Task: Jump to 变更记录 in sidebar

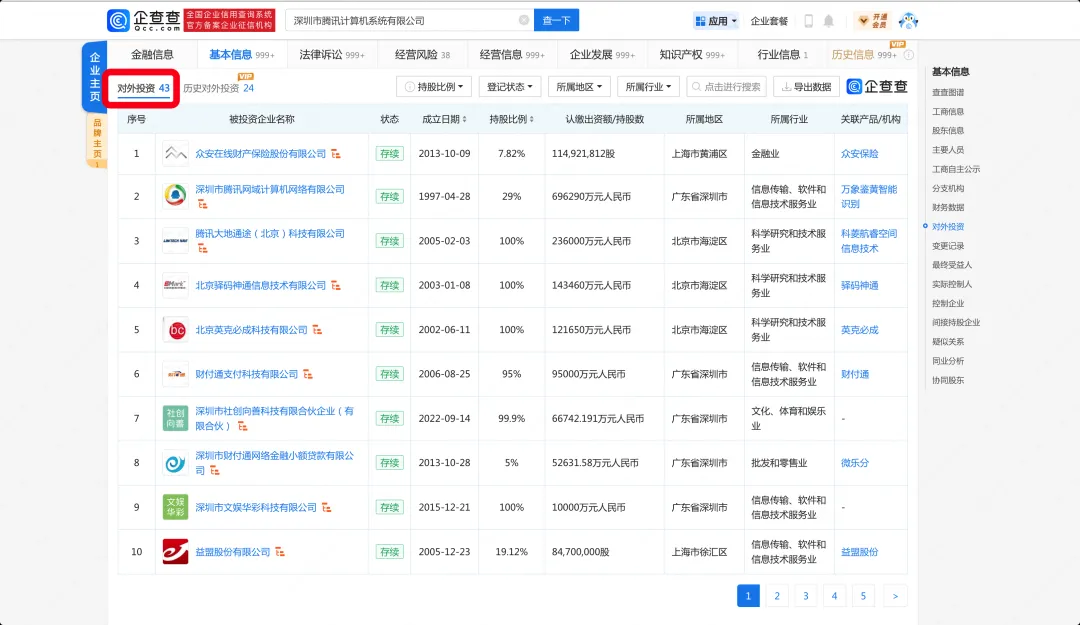Action: 948,246
